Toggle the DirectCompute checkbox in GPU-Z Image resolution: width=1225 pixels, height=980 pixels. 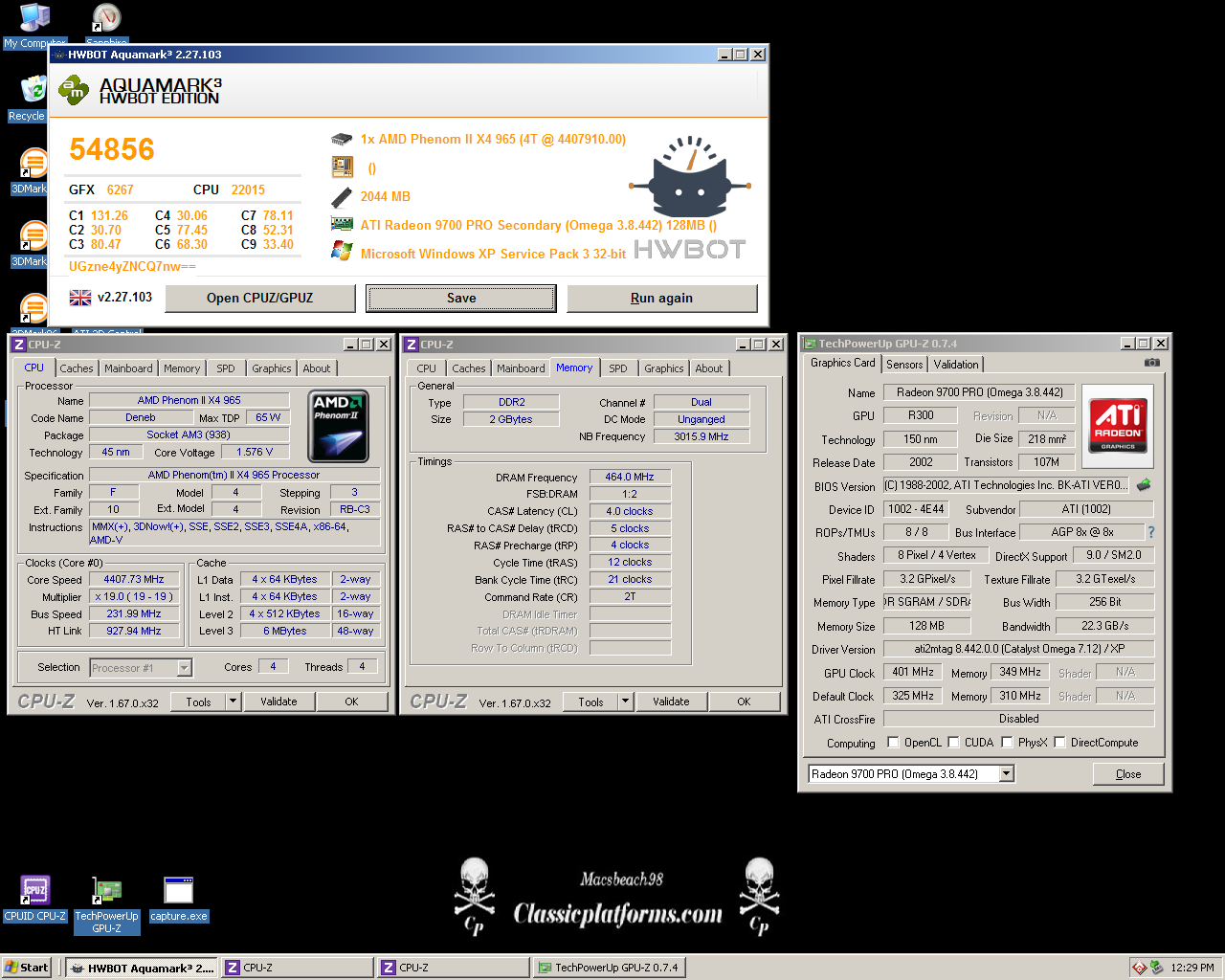1059,742
